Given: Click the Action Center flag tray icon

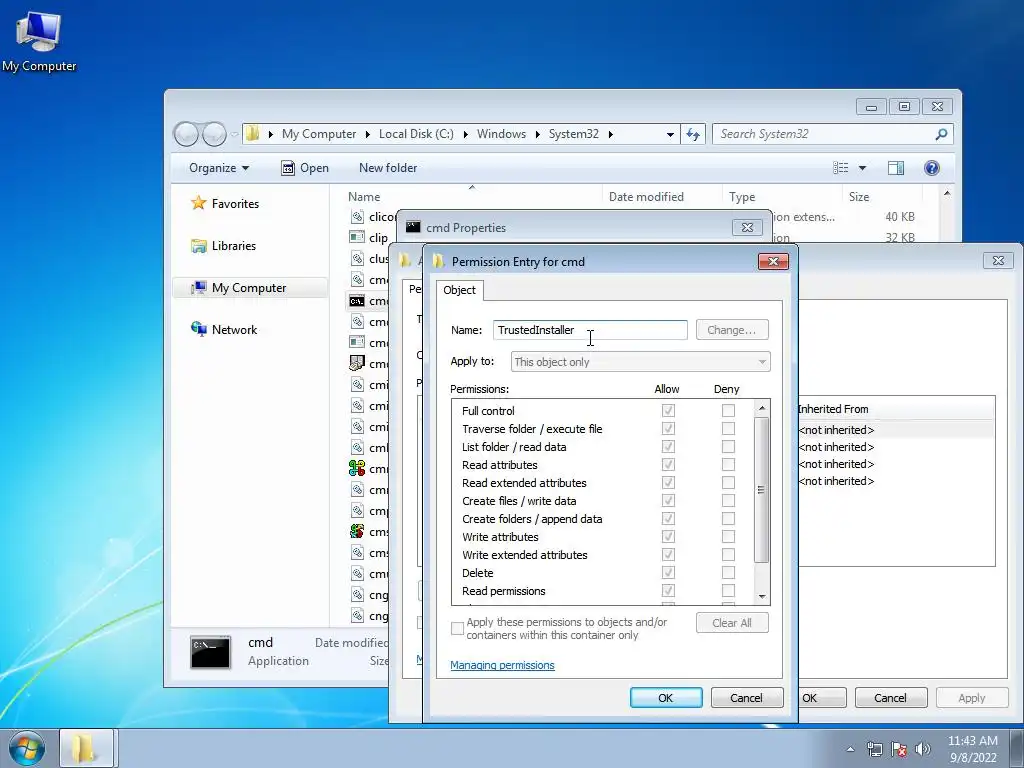Looking at the screenshot, I should (x=899, y=749).
